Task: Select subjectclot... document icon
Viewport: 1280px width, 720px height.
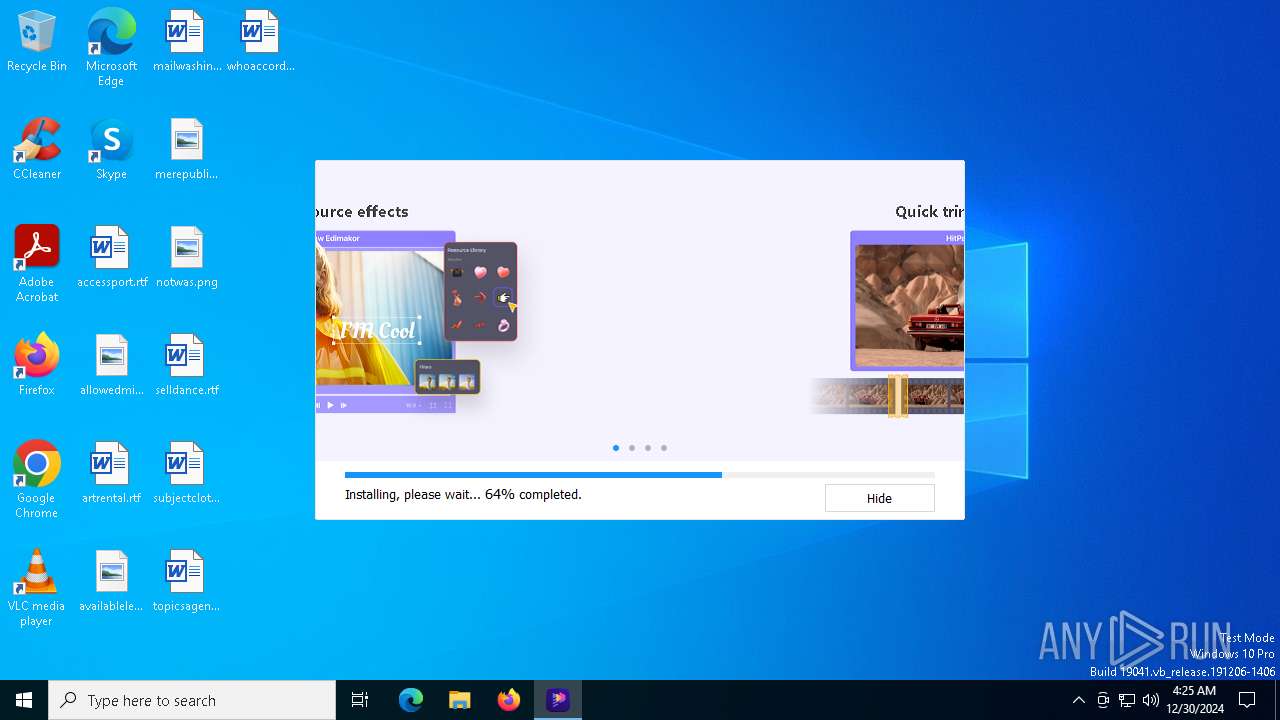Action: click(x=186, y=474)
